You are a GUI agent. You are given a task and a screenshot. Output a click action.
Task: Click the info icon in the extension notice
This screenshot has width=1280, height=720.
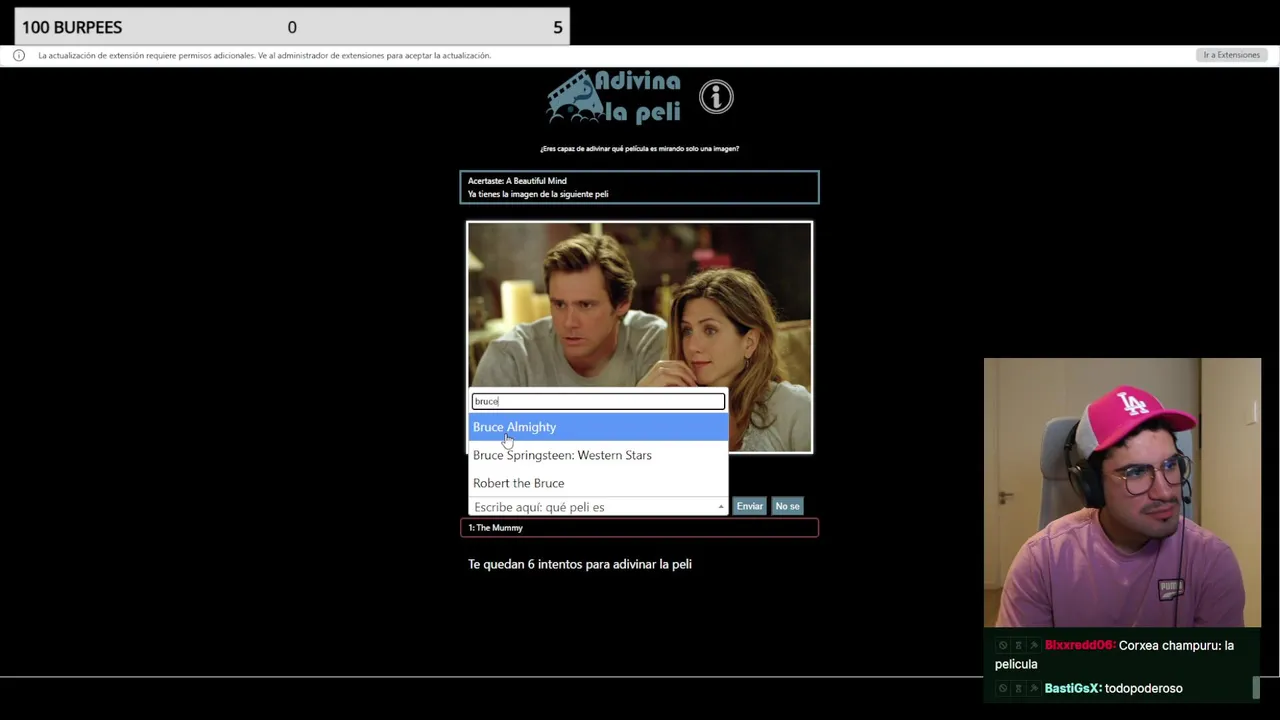[x=18, y=56]
